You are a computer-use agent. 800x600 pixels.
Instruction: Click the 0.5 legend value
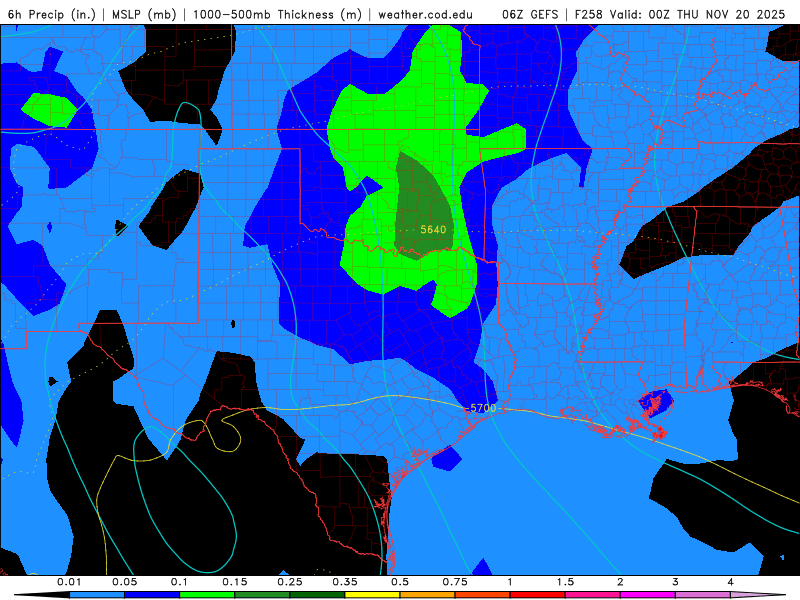coord(400,582)
